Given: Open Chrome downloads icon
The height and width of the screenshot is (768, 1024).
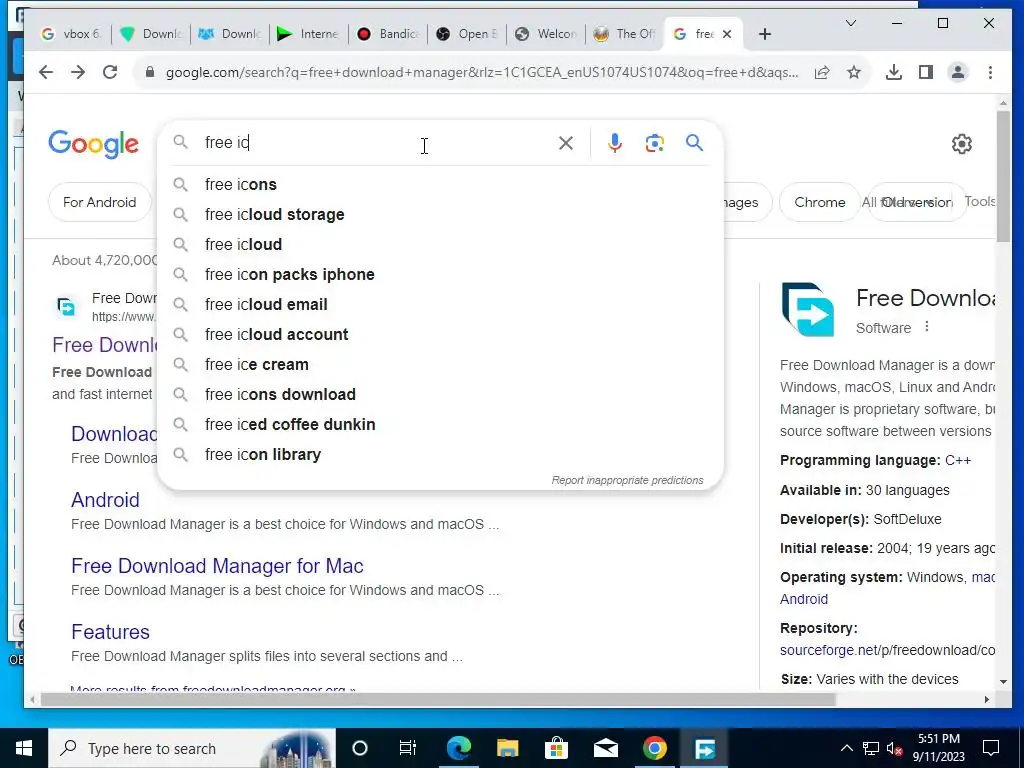Looking at the screenshot, I should [893, 72].
